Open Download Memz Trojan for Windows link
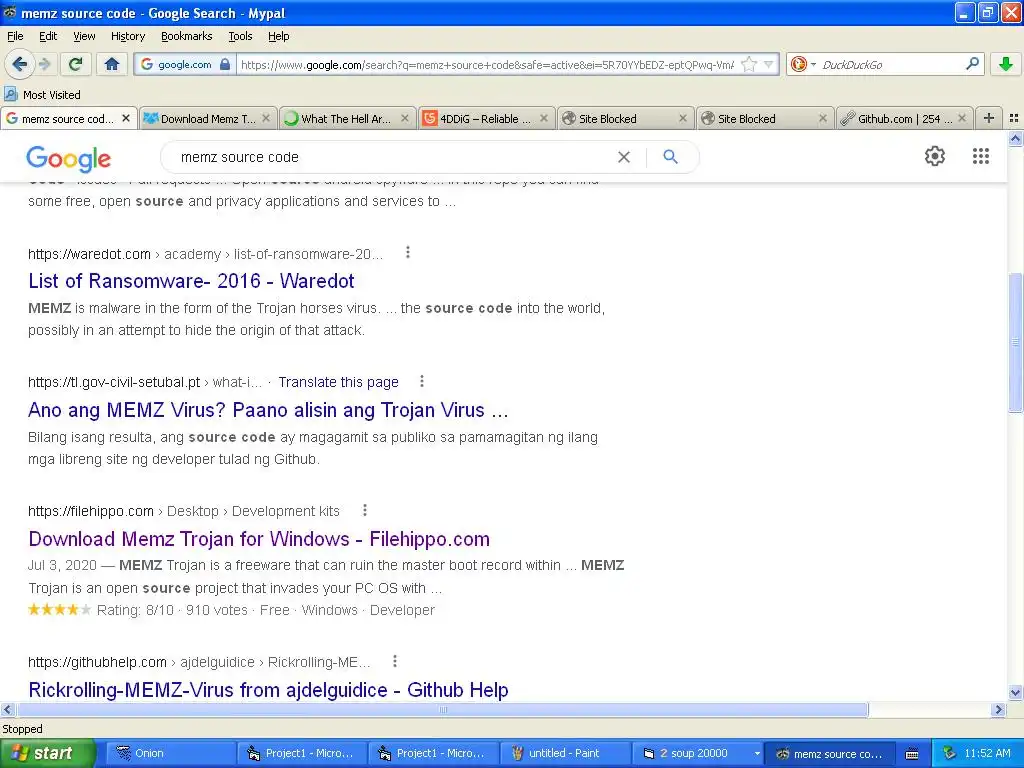The height and width of the screenshot is (768, 1024). coord(259,539)
